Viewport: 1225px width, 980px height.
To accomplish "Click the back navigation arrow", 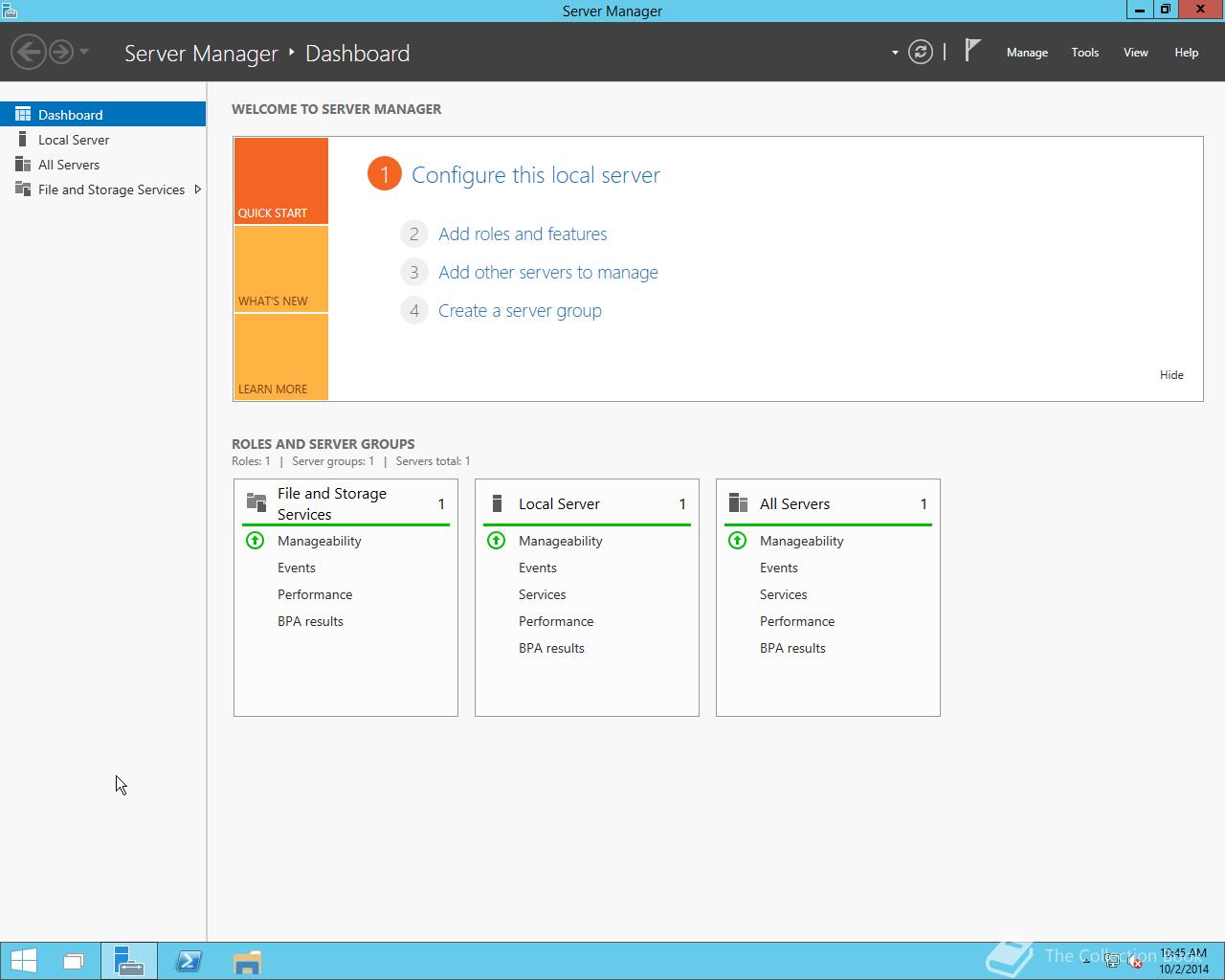I will (29, 52).
